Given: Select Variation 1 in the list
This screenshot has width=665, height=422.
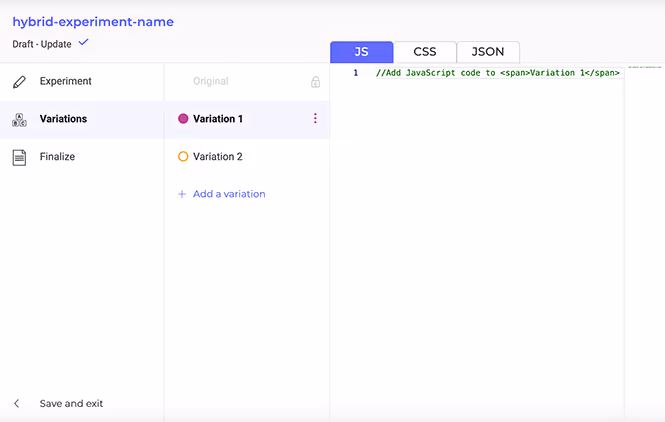Looking at the screenshot, I should point(247,119).
